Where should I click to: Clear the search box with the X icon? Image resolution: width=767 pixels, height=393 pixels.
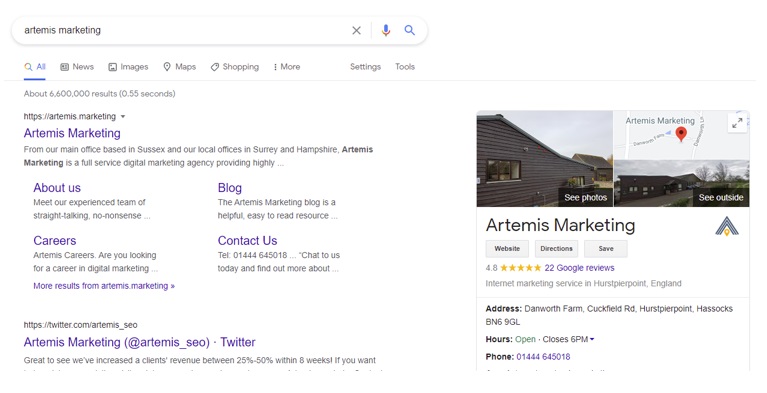click(357, 30)
